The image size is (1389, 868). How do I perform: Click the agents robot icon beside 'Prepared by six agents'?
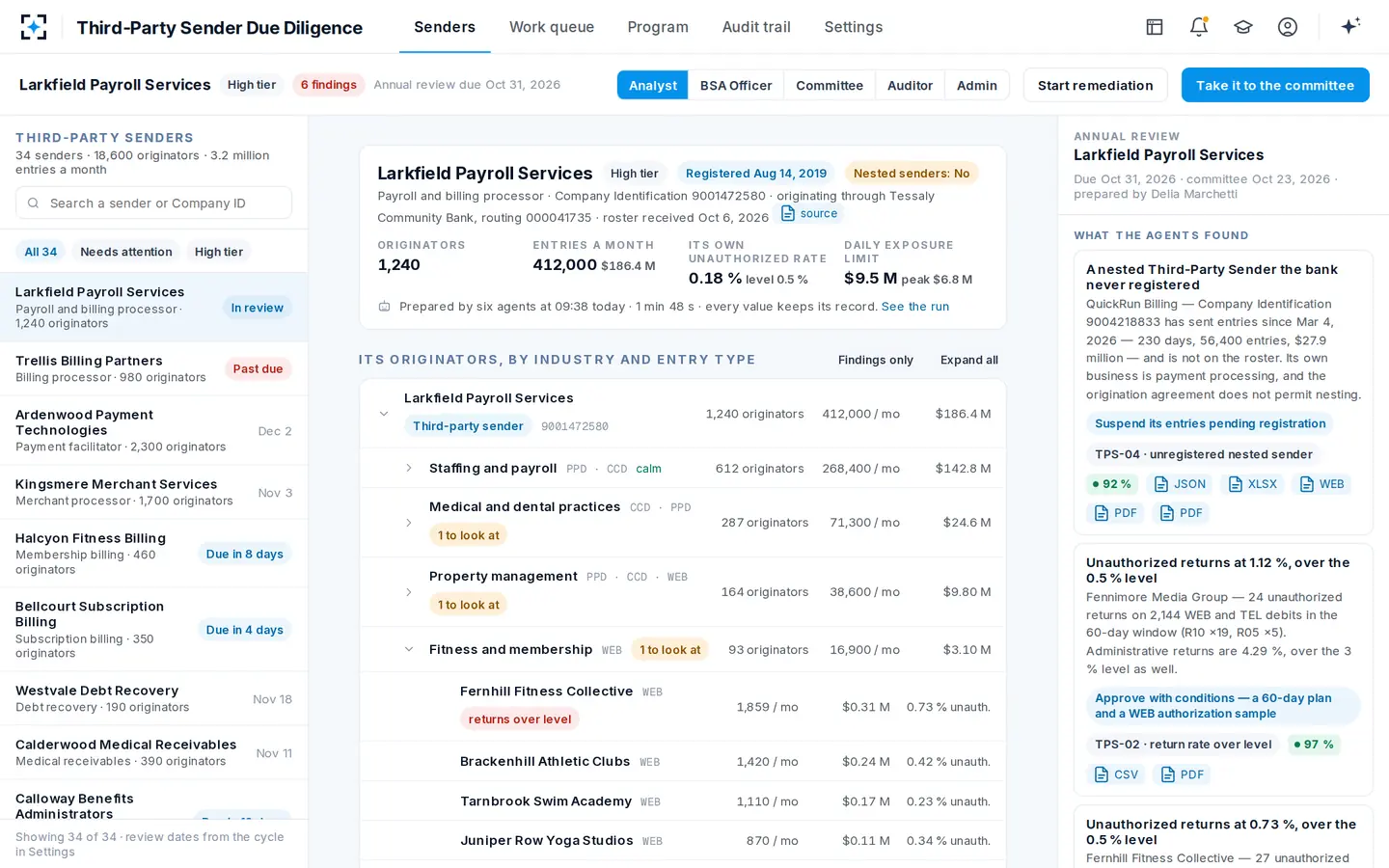point(384,307)
